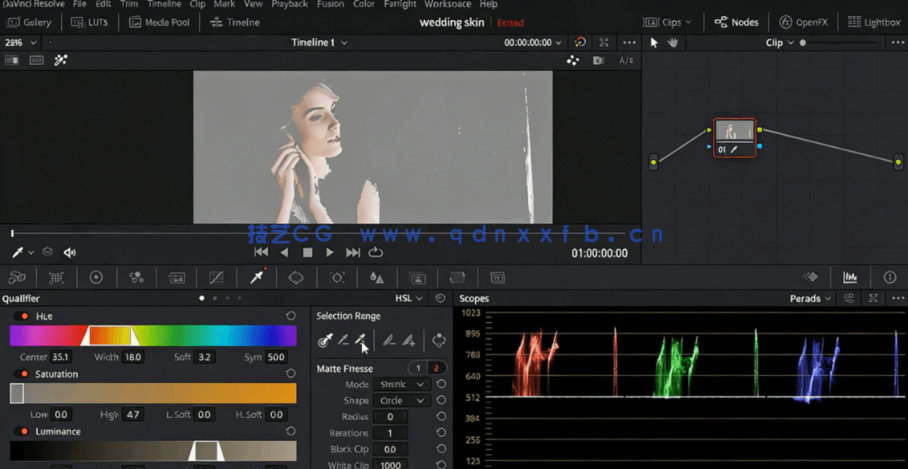The image size is (908, 469).
Task: Open the Mark menu
Action: click(224, 4)
